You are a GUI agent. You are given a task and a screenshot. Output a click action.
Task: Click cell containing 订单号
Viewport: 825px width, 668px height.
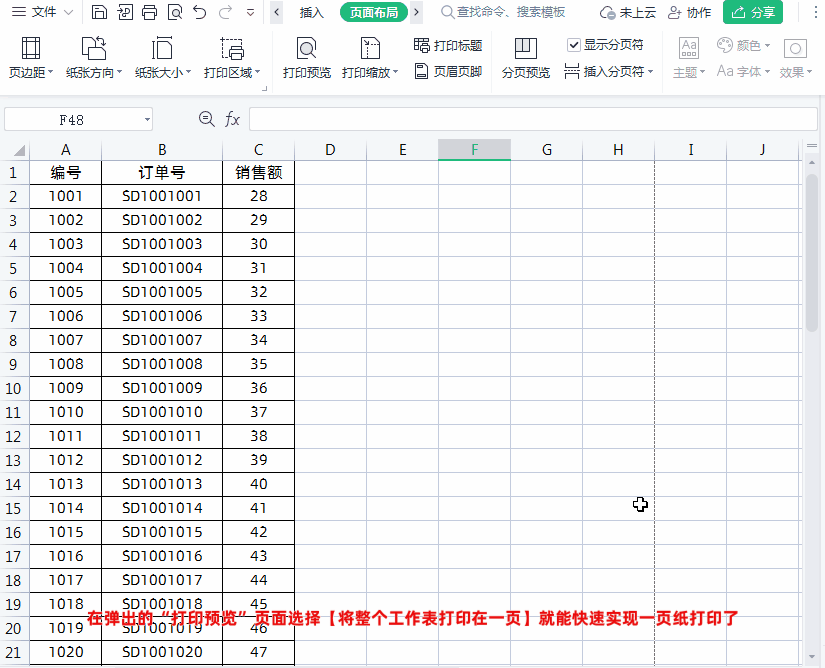[x=162, y=173]
